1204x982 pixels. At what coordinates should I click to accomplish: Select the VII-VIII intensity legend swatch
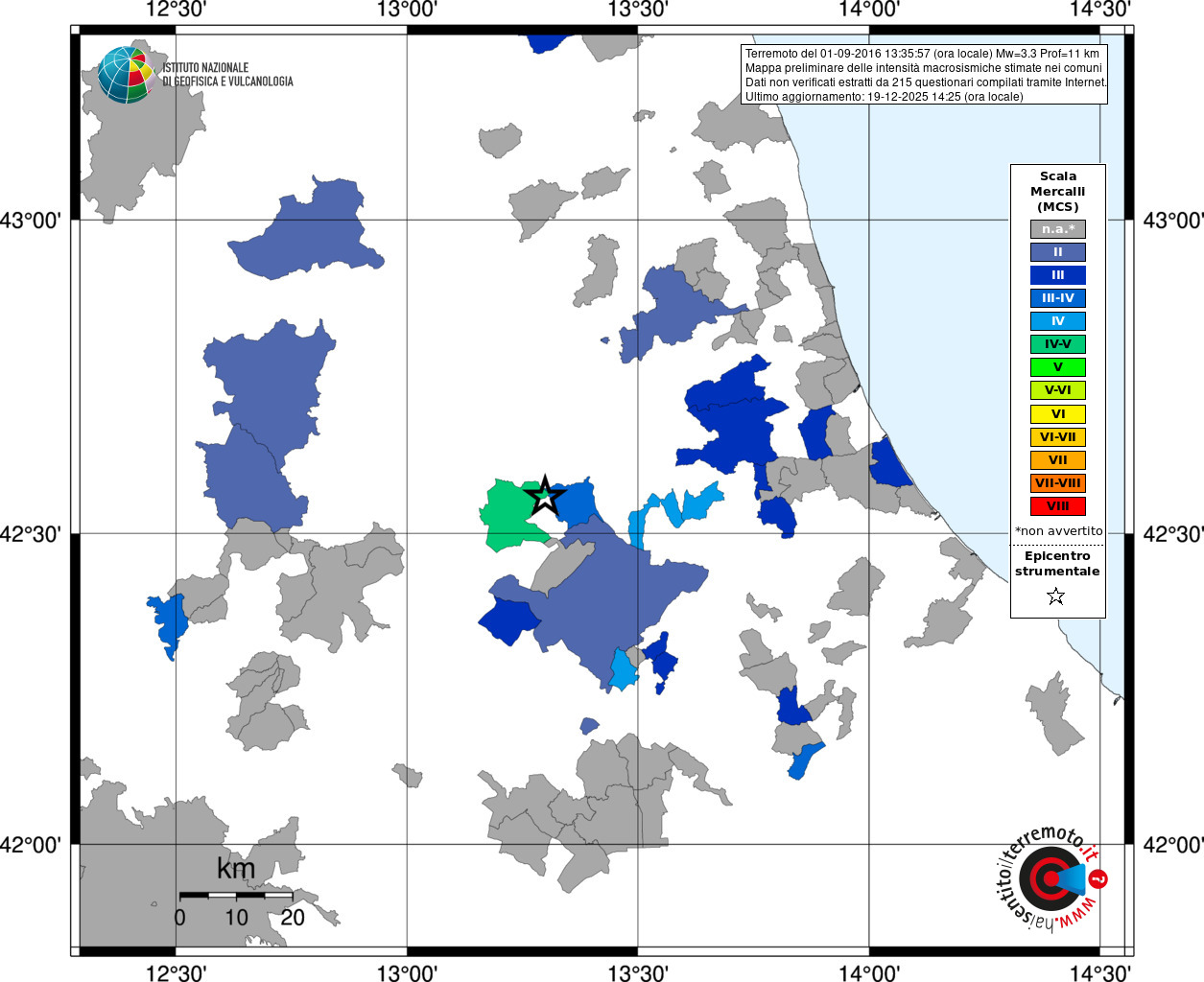click(x=1058, y=483)
